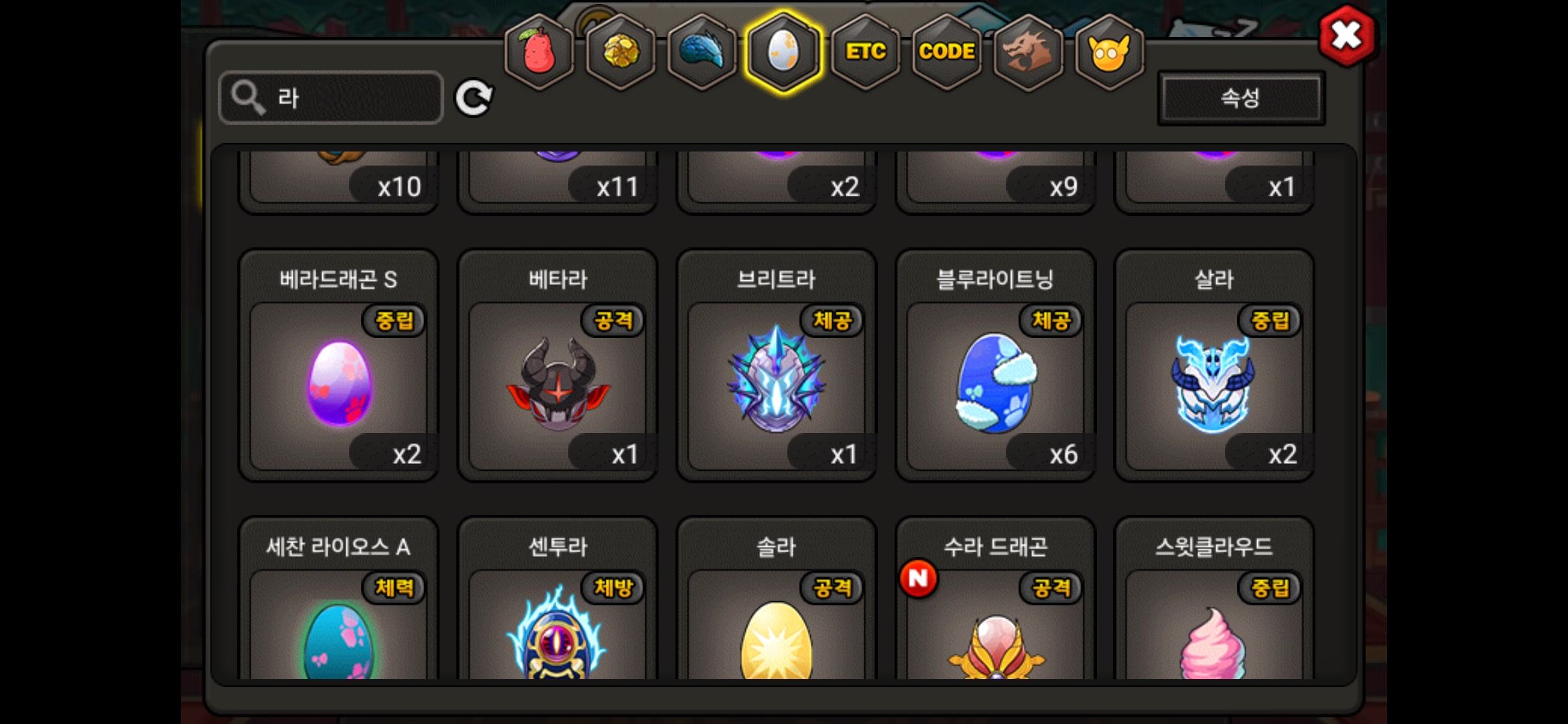Select the 스윗클라우드 pink swirl egg
The image size is (1568, 724).
pyautogui.click(x=1214, y=599)
